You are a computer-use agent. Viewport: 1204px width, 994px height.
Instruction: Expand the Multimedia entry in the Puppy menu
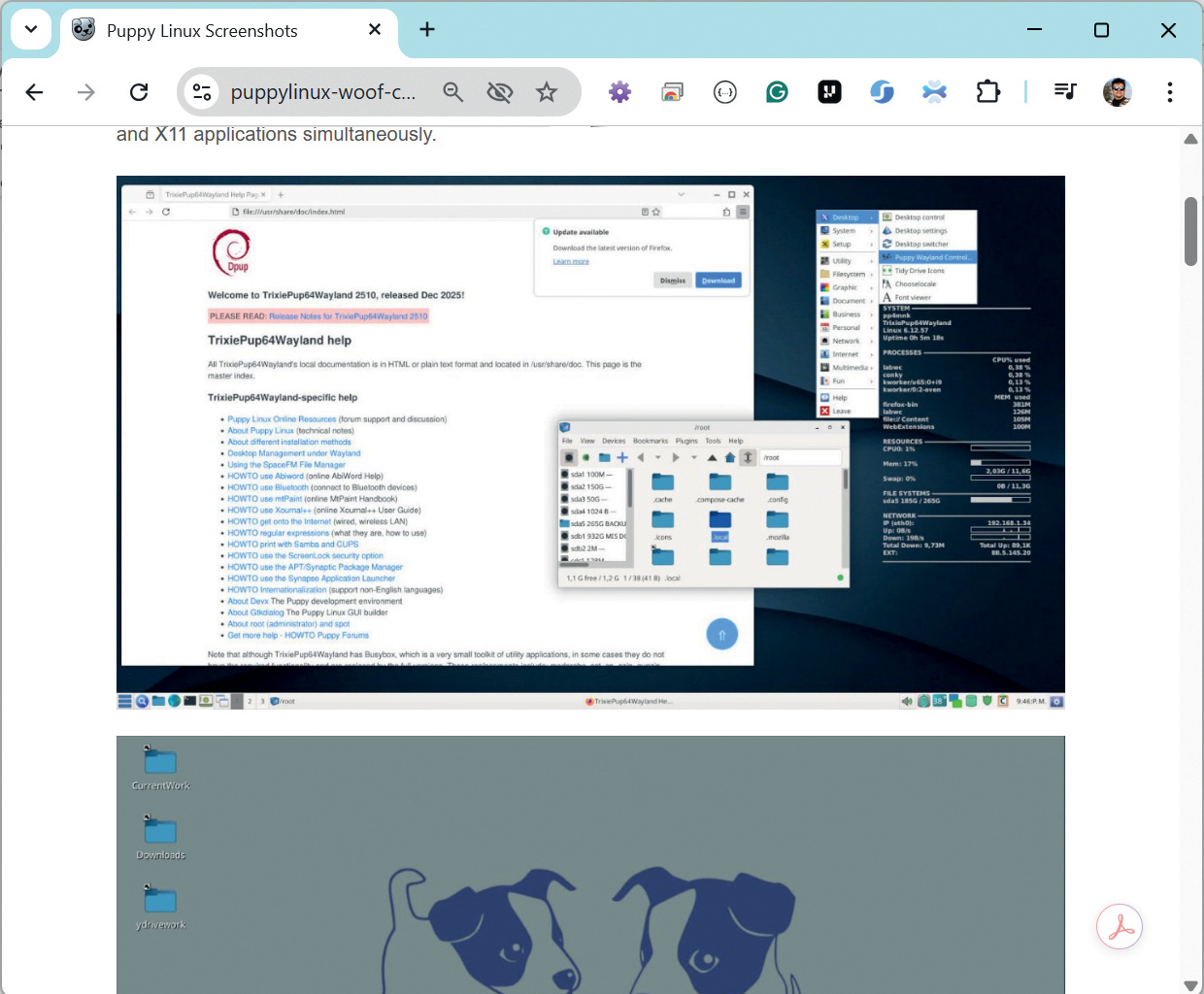click(847, 368)
